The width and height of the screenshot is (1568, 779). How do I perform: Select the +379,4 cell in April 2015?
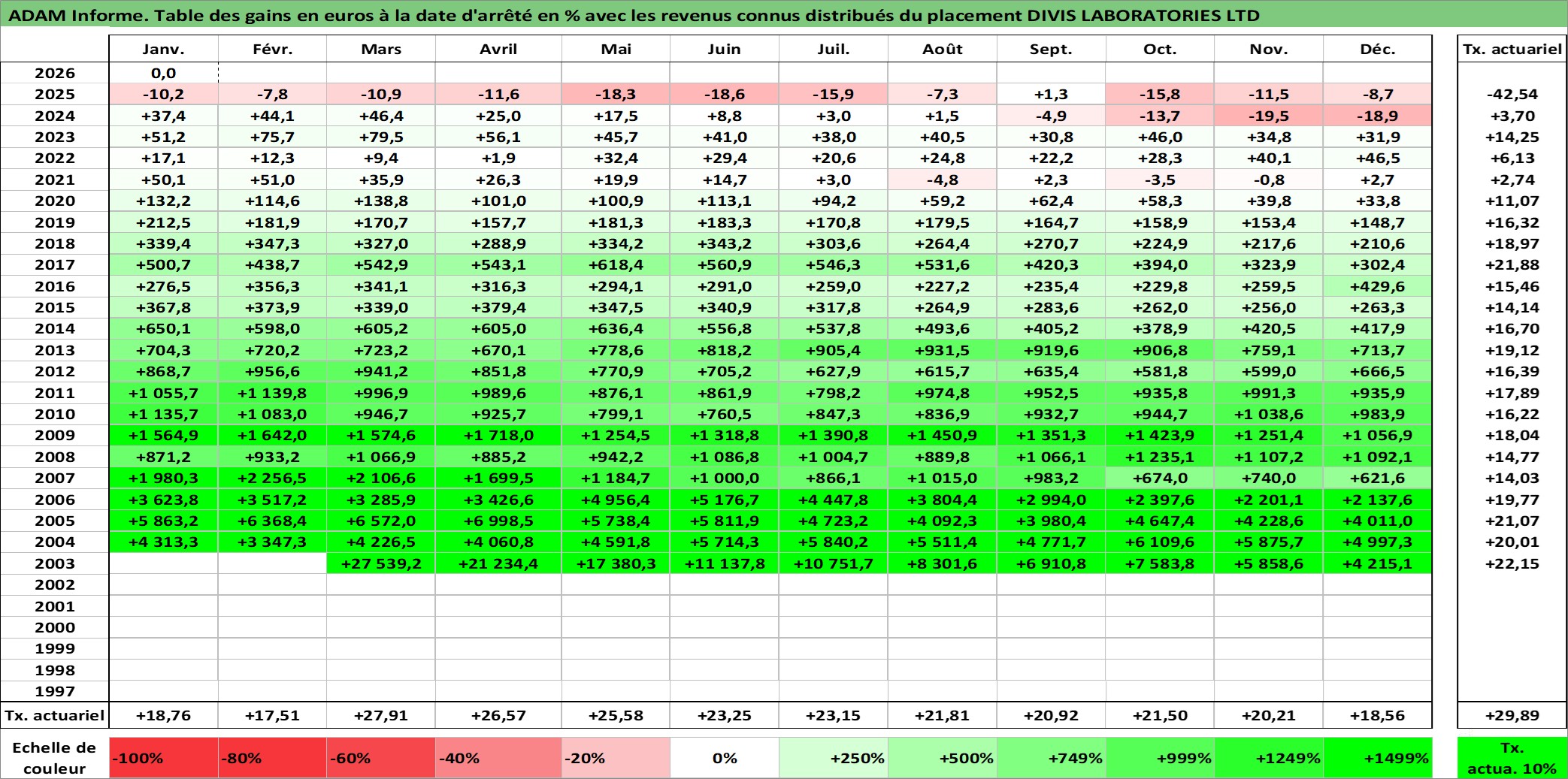click(498, 307)
